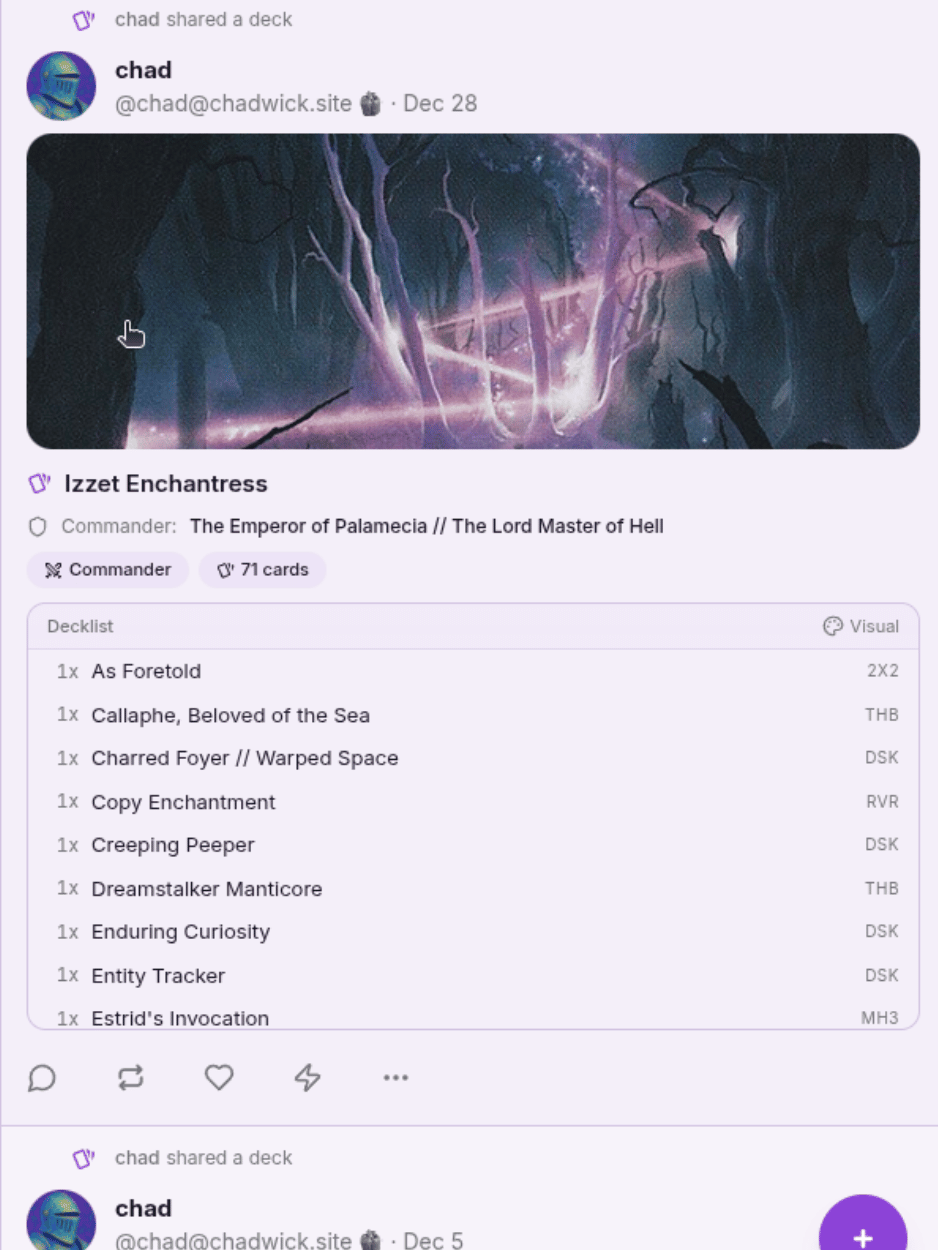The height and width of the screenshot is (1250, 938).
Task: Like the post with the heart icon
Action: [x=219, y=1077]
